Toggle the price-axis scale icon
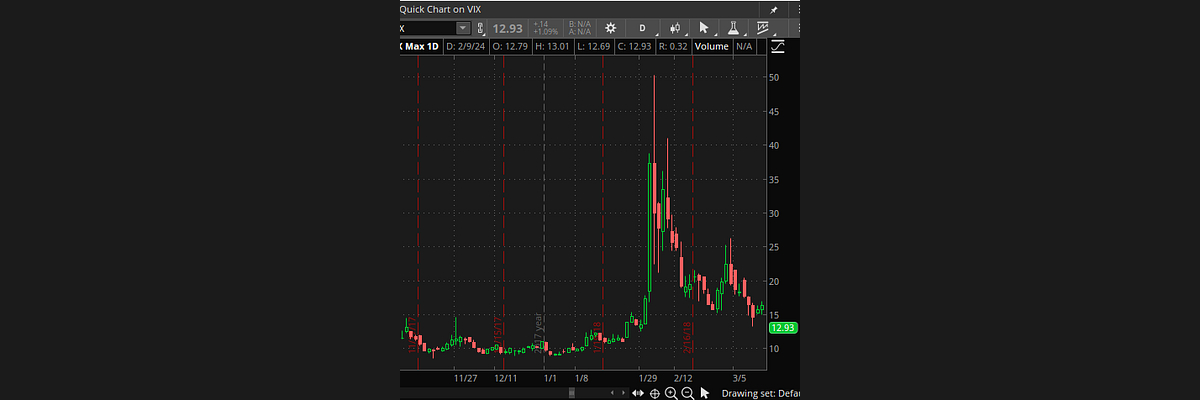The height and width of the screenshot is (400, 1200). click(x=778, y=47)
